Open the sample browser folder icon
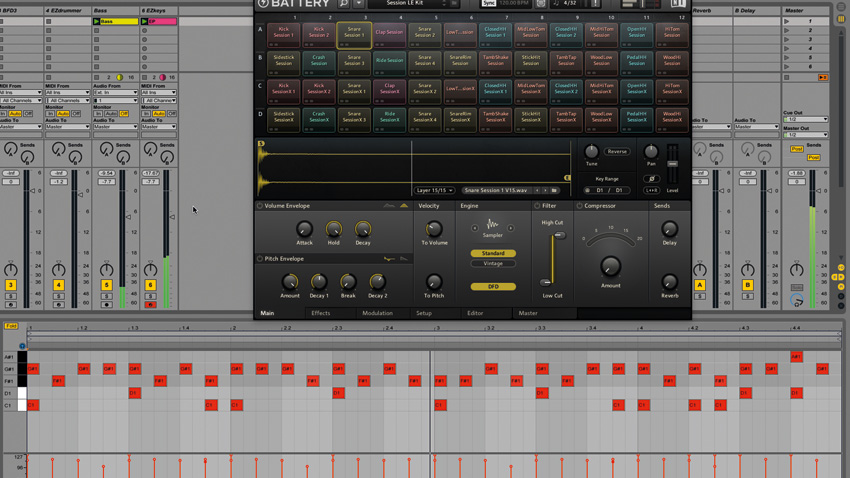This screenshot has height=478, width=850. coord(554,190)
